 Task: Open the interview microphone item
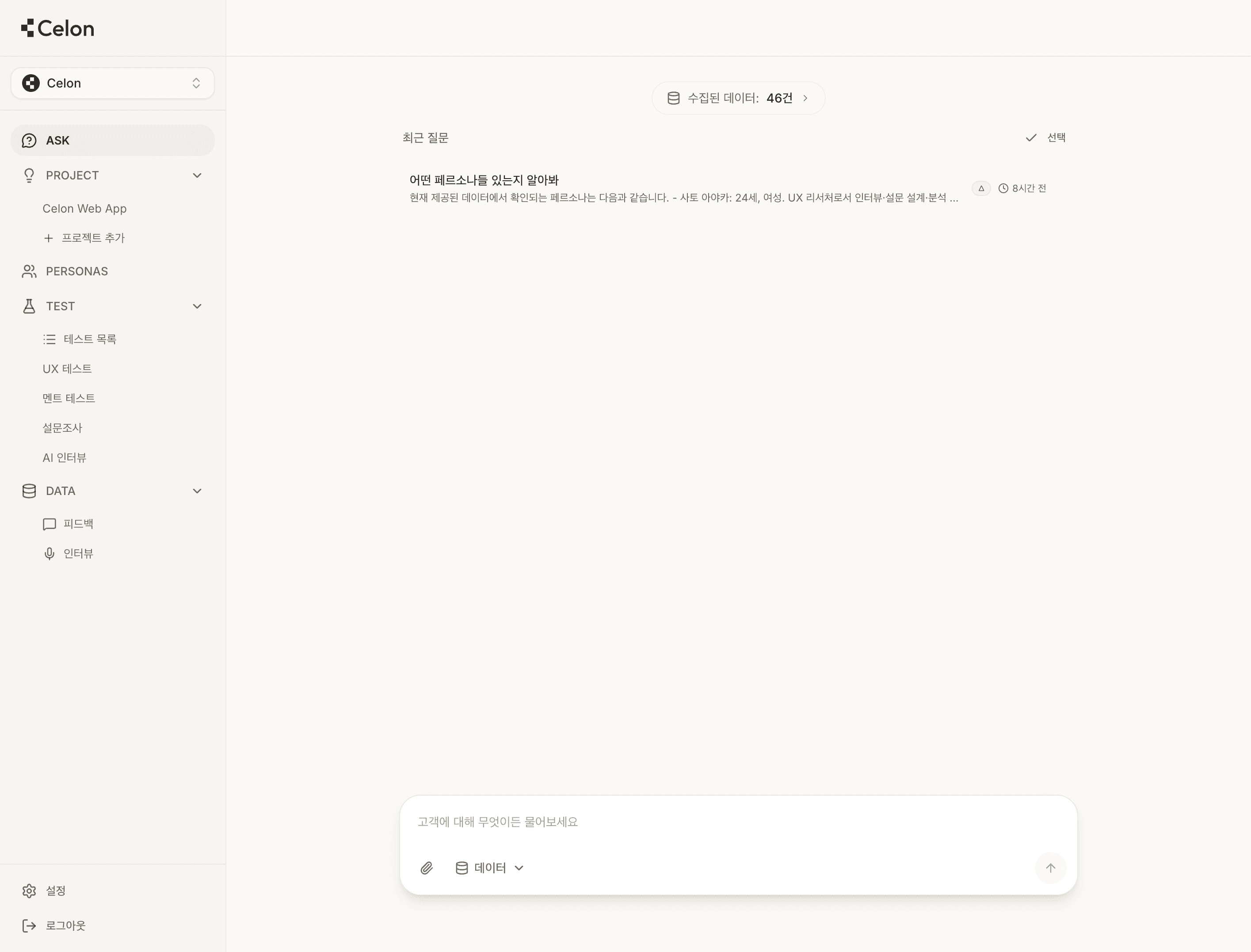coord(78,553)
